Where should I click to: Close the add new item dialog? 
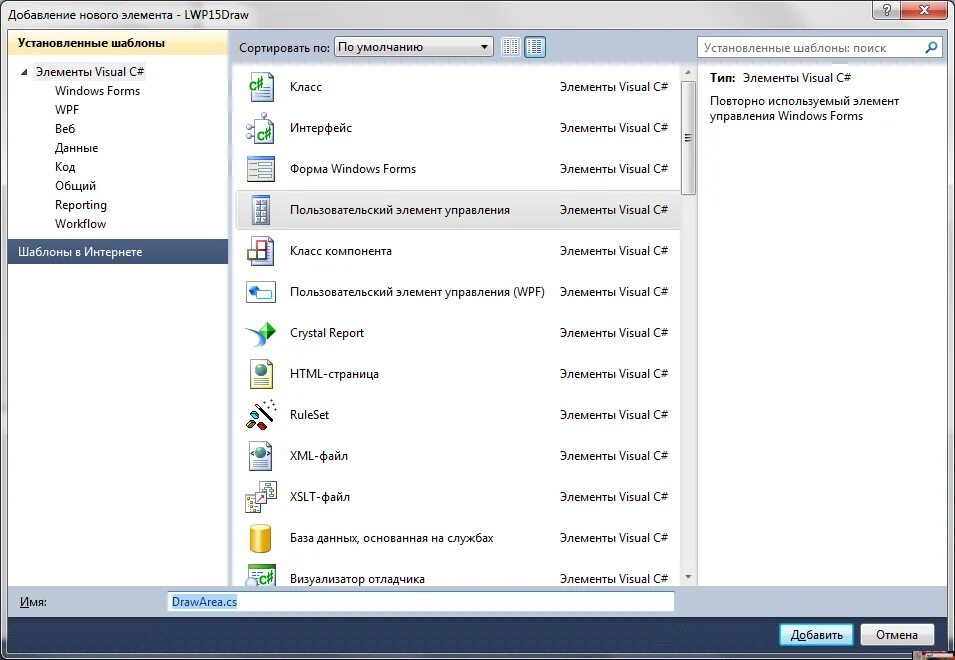pyautogui.click(x=925, y=10)
